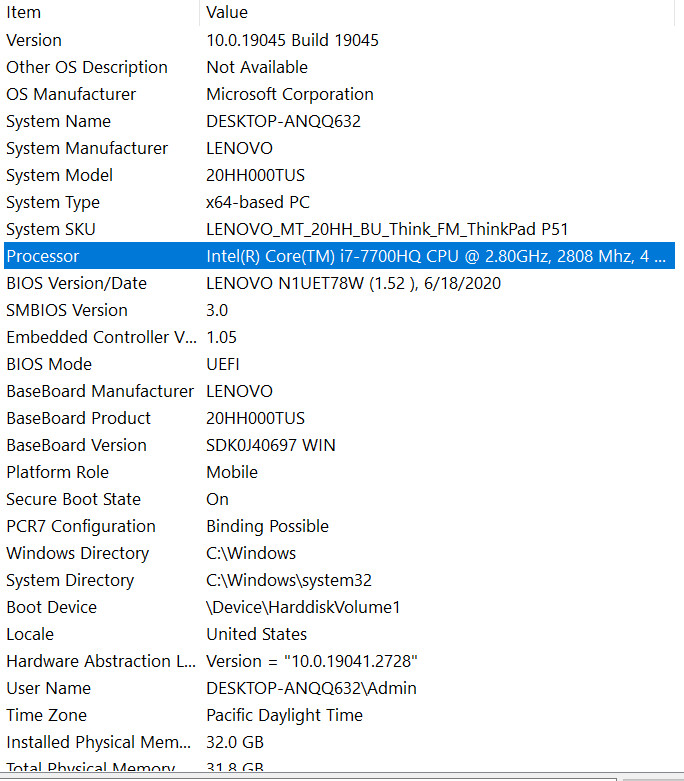Click the UEFI value
The image size is (684, 781).
[x=223, y=364]
